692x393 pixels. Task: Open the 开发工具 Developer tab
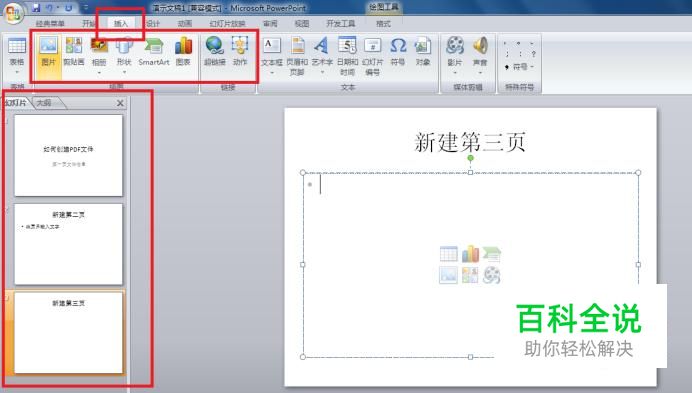341,23
